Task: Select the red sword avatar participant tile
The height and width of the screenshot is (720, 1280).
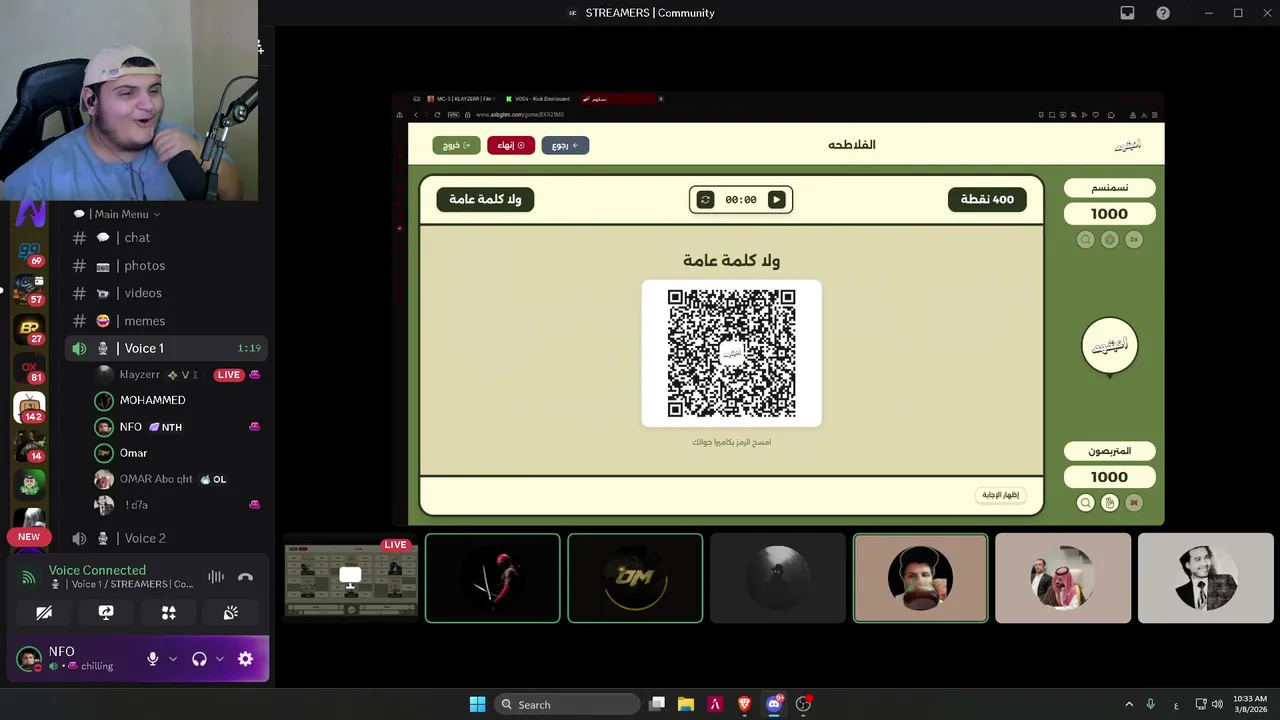Action: coord(492,578)
